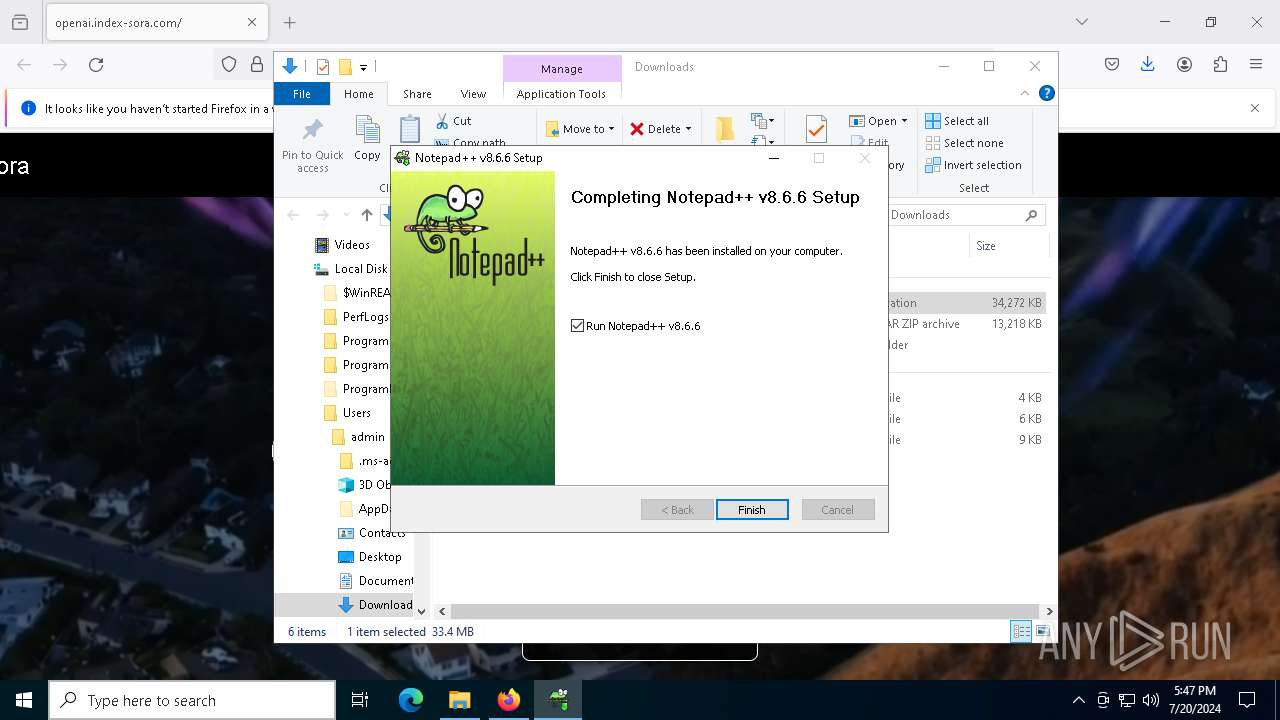Viewport: 1280px width, 720px height.
Task: Collapse the Explorer ribbon with chevron
Action: pos(1024,94)
